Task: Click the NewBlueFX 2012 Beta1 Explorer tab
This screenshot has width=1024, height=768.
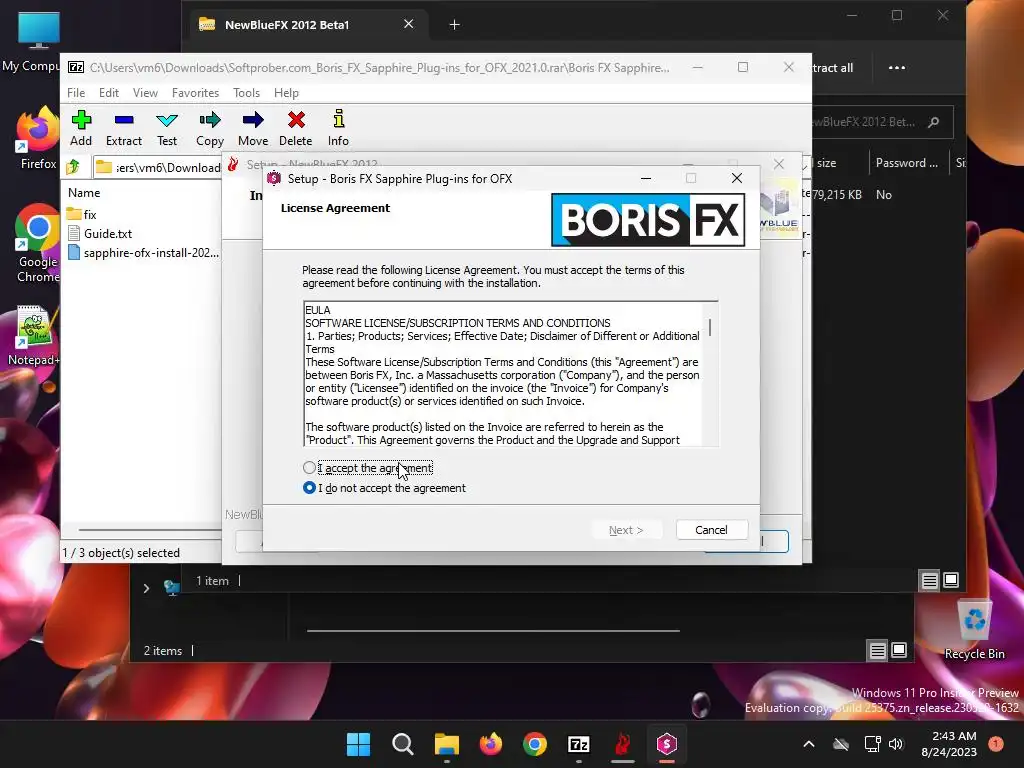Action: click(307, 25)
